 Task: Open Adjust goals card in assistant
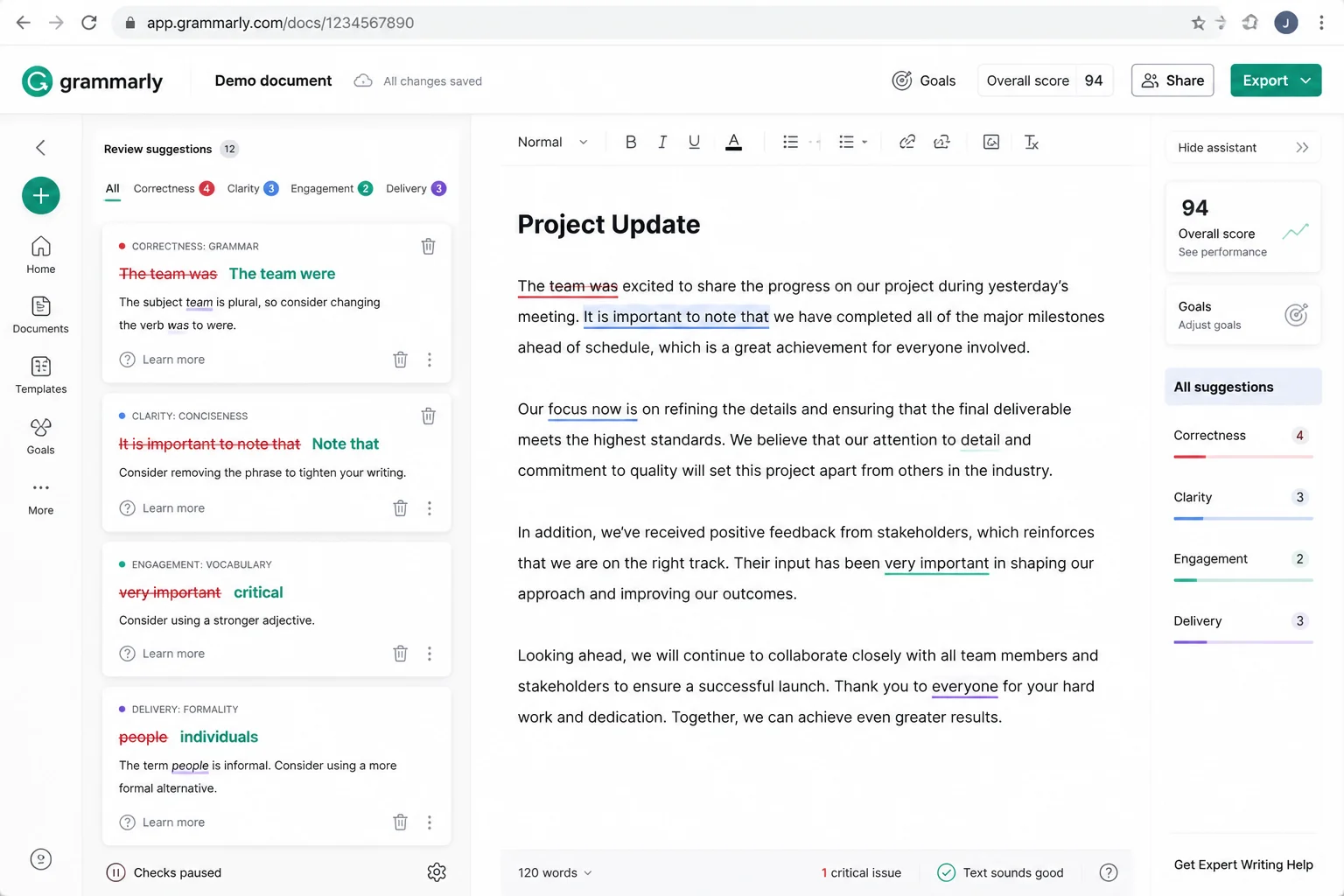1242,315
